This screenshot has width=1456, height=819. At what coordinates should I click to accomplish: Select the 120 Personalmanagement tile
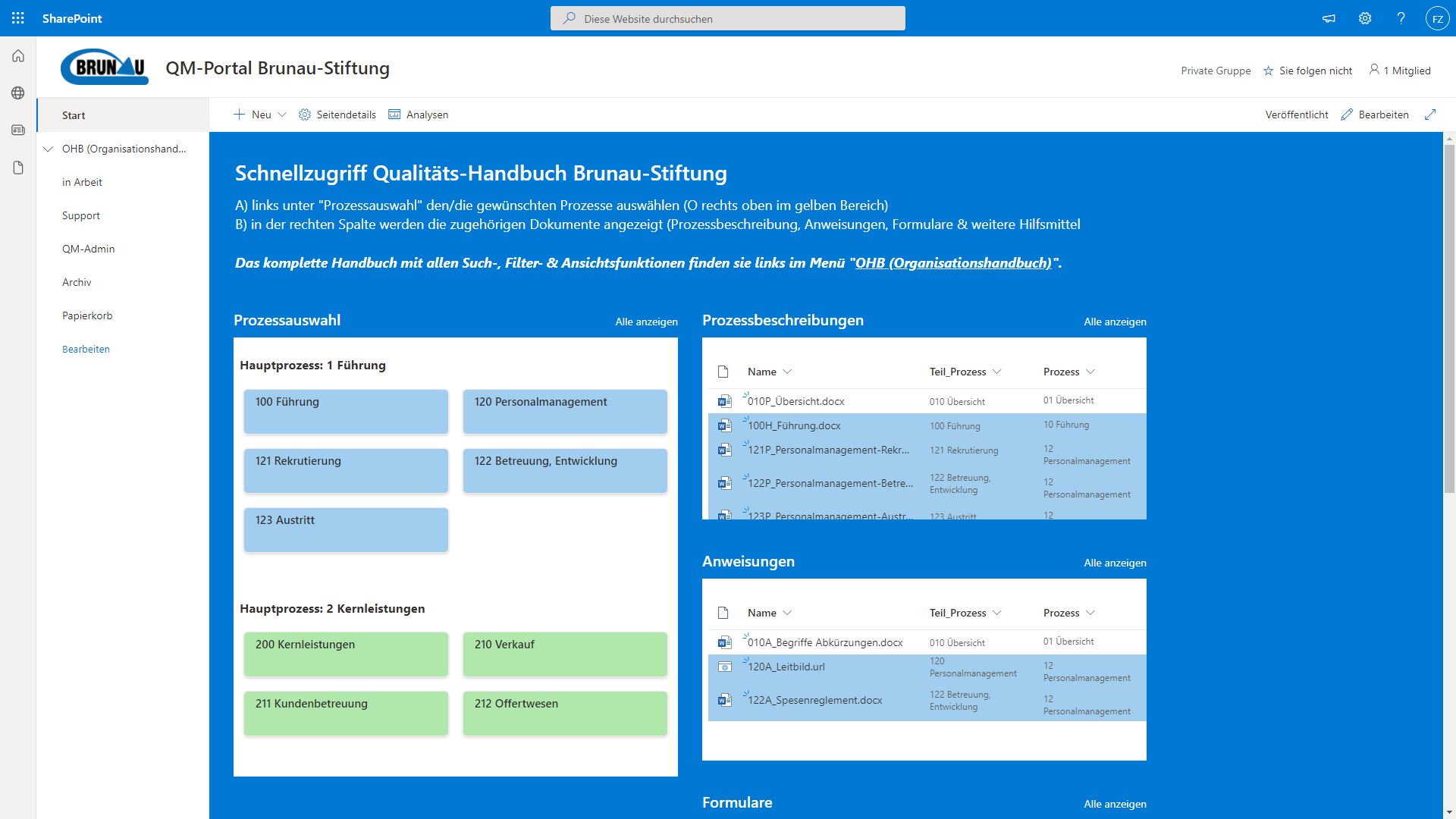coord(565,412)
